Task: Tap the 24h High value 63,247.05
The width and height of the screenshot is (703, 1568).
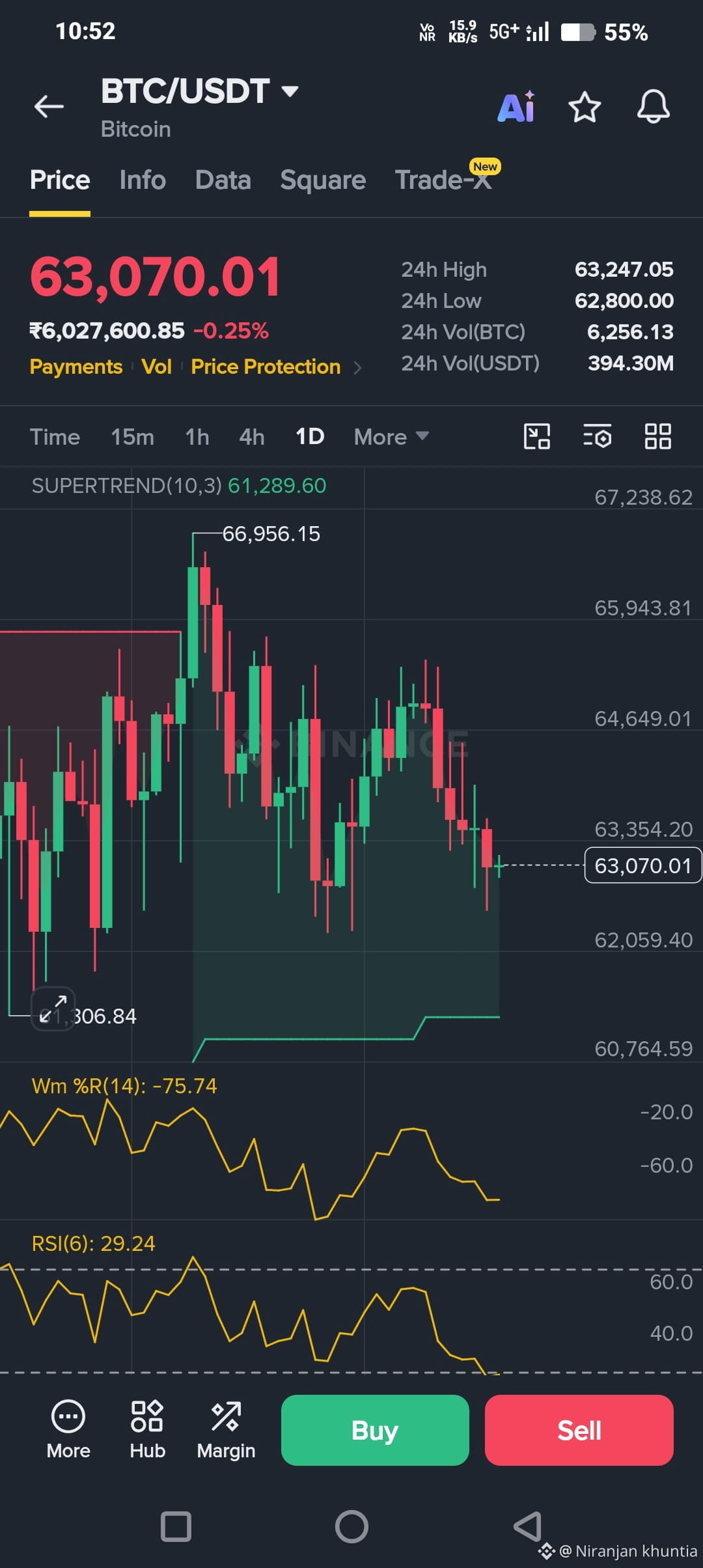Action: coord(624,270)
